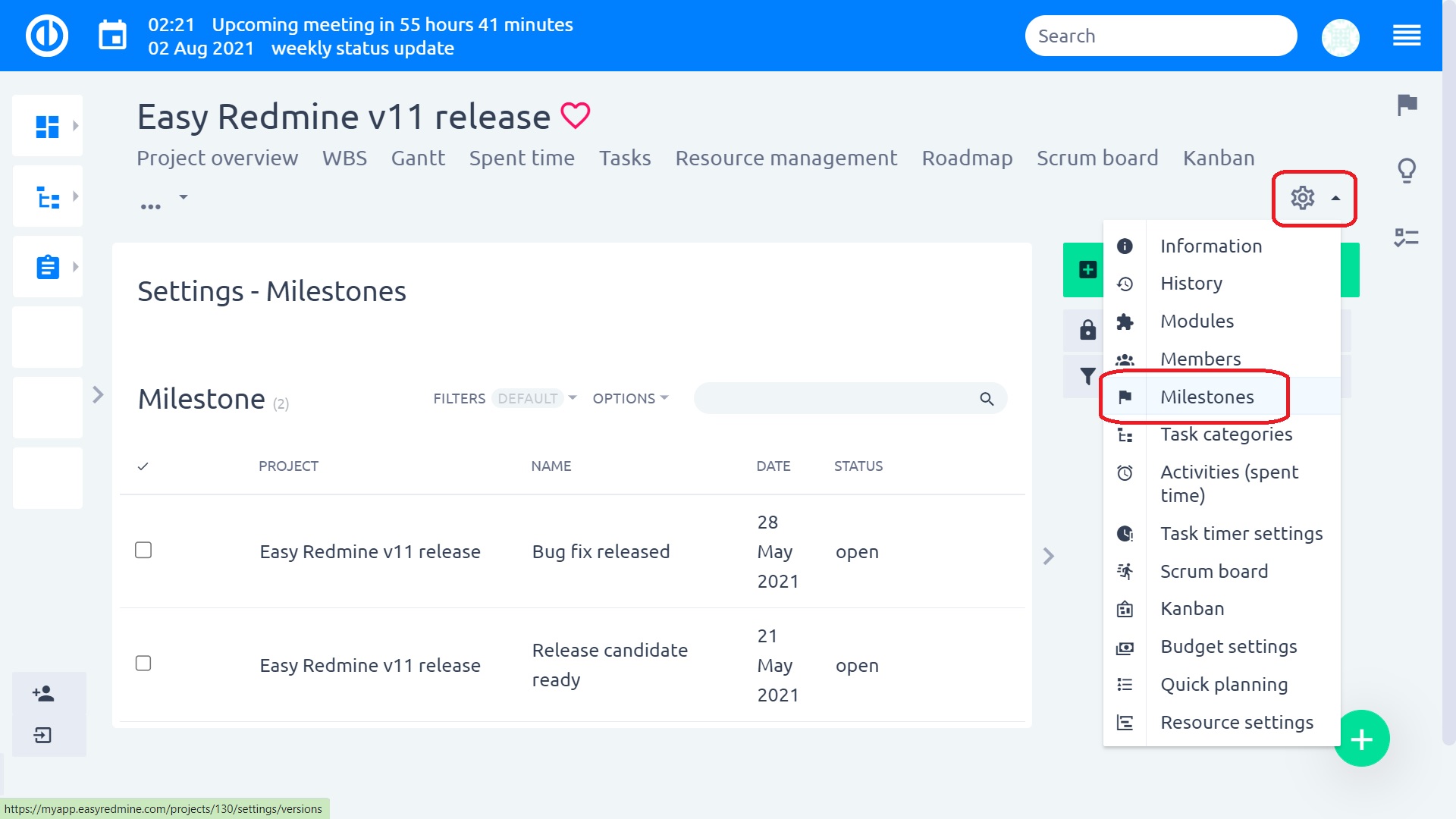
Task: Open the Release candidate ready milestone
Action: click(610, 664)
